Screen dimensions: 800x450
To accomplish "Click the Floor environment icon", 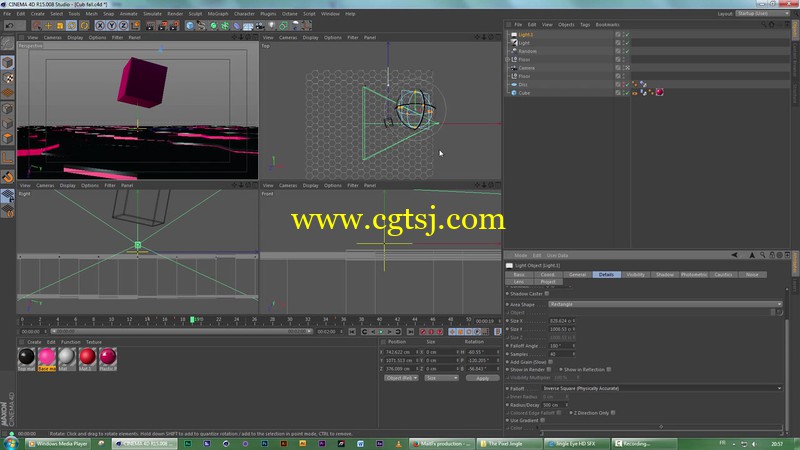I will (248, 25).
